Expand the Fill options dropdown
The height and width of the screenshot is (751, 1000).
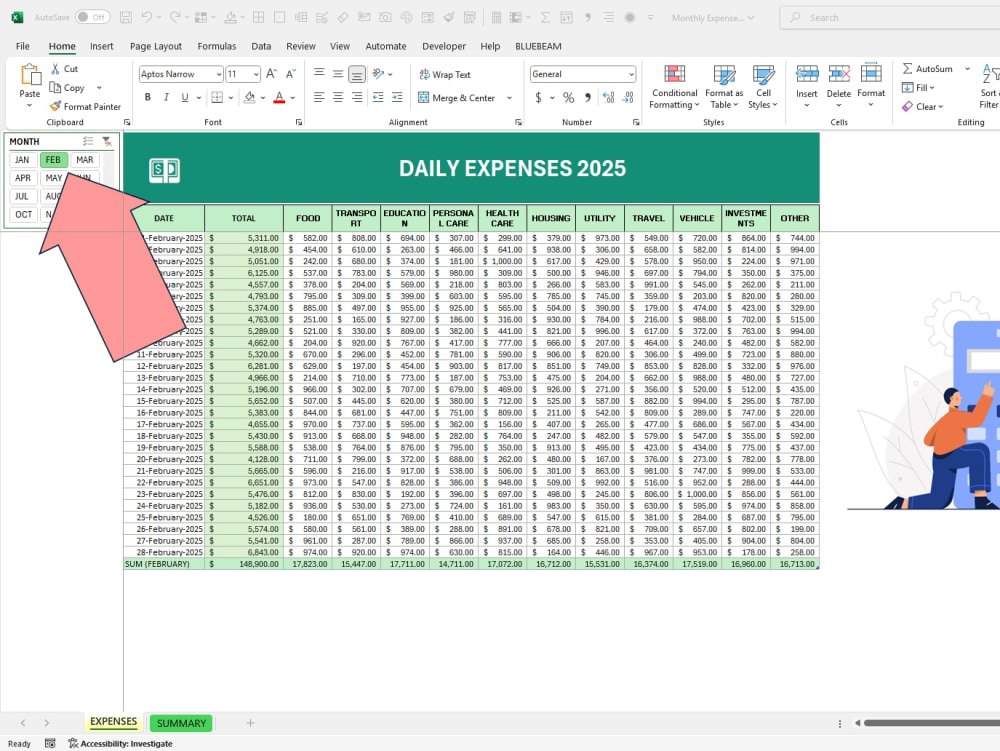[x=932, y=87]
